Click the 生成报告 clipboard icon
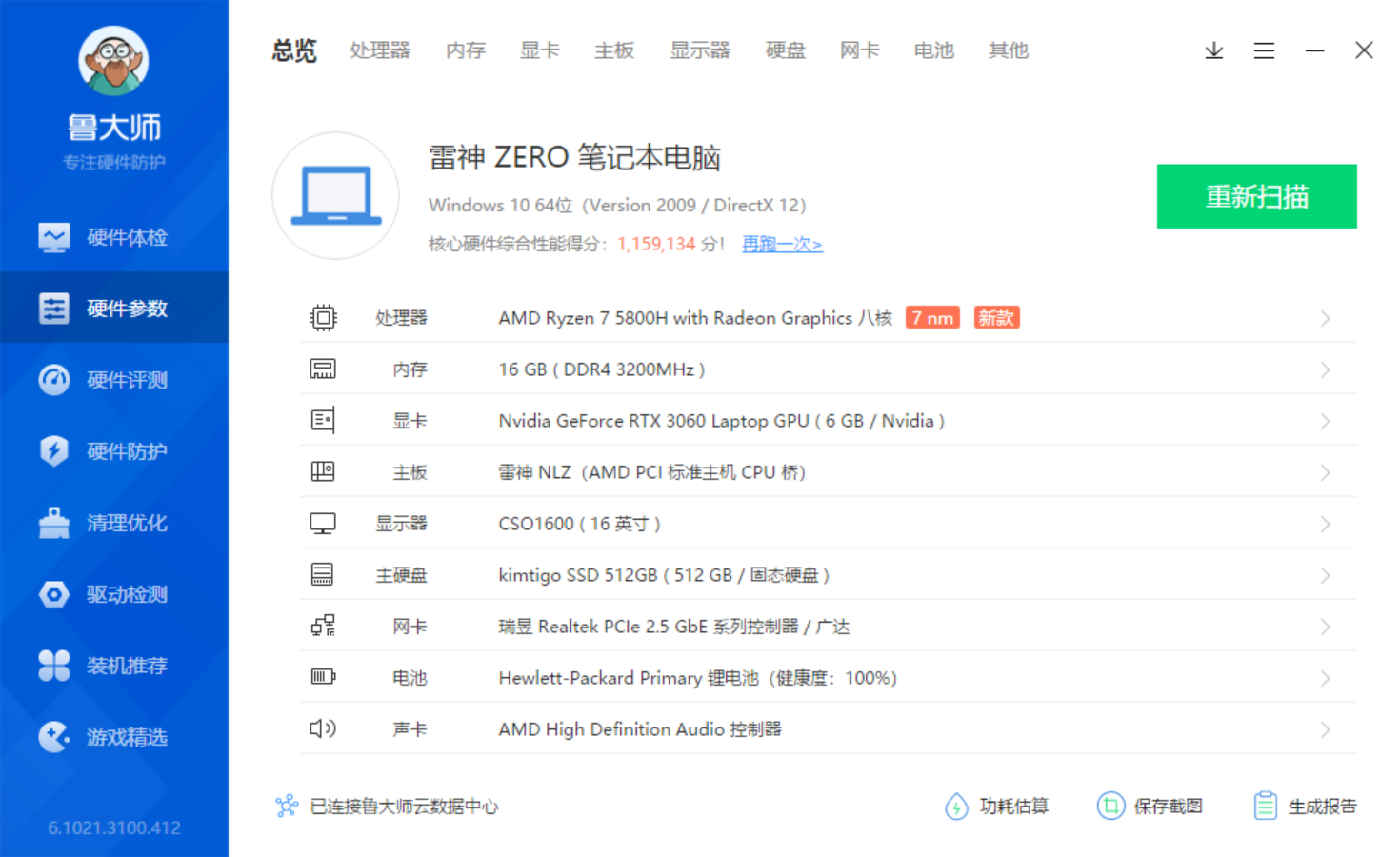This screenshot has width=1400, height=857. click(1265, 807)
